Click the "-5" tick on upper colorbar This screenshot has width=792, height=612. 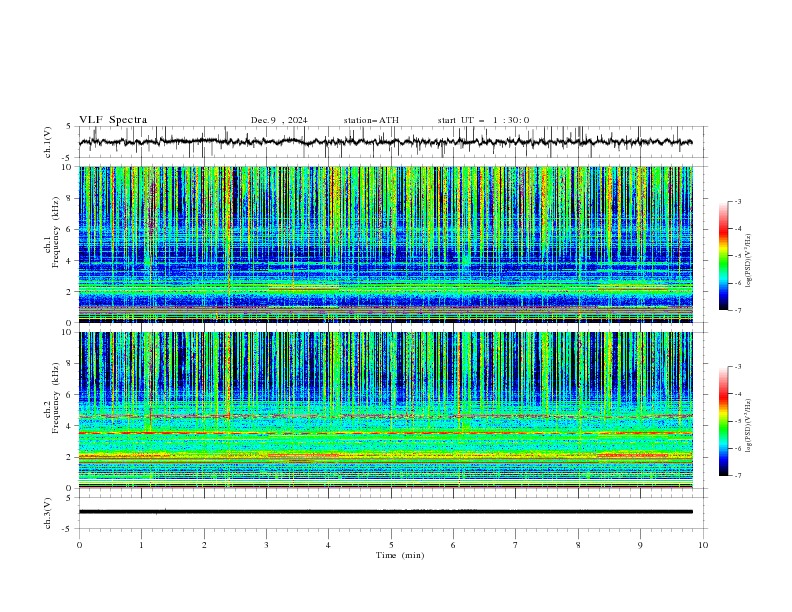pos(737,256)
